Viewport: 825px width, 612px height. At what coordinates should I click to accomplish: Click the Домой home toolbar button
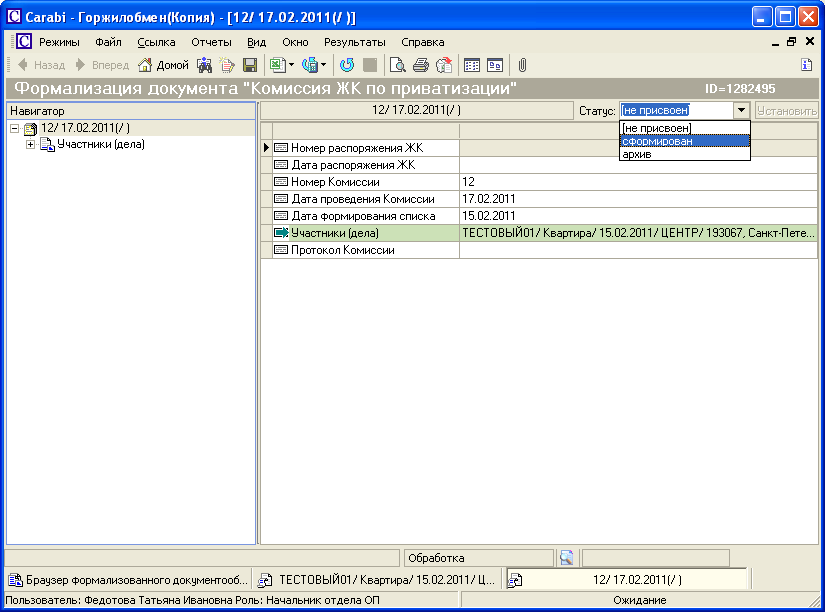pos(163,65)
